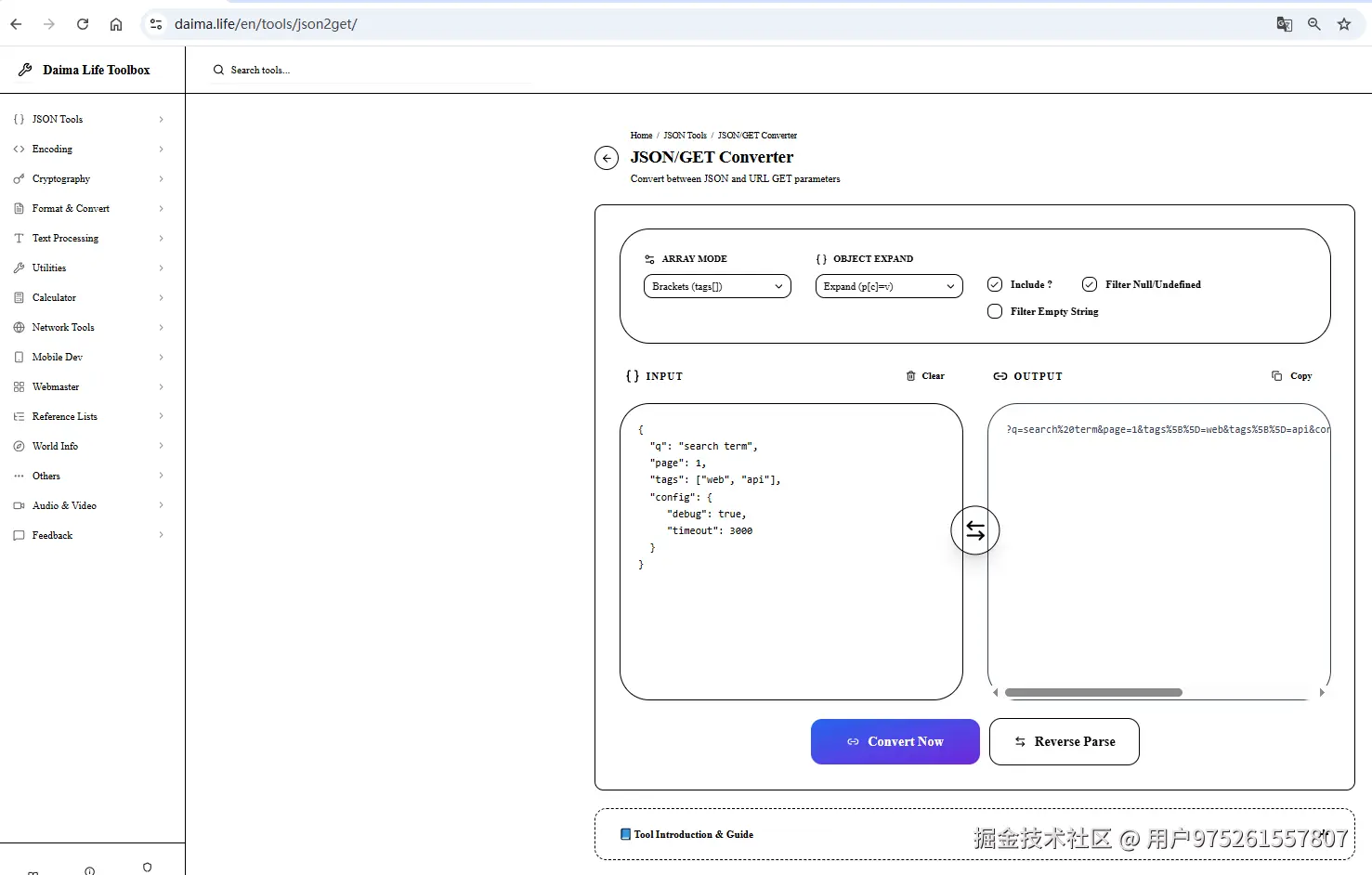Click the translate page icon
Image resolution: width=1372 pixels, height=875 pixels.
click(1285, 24)
